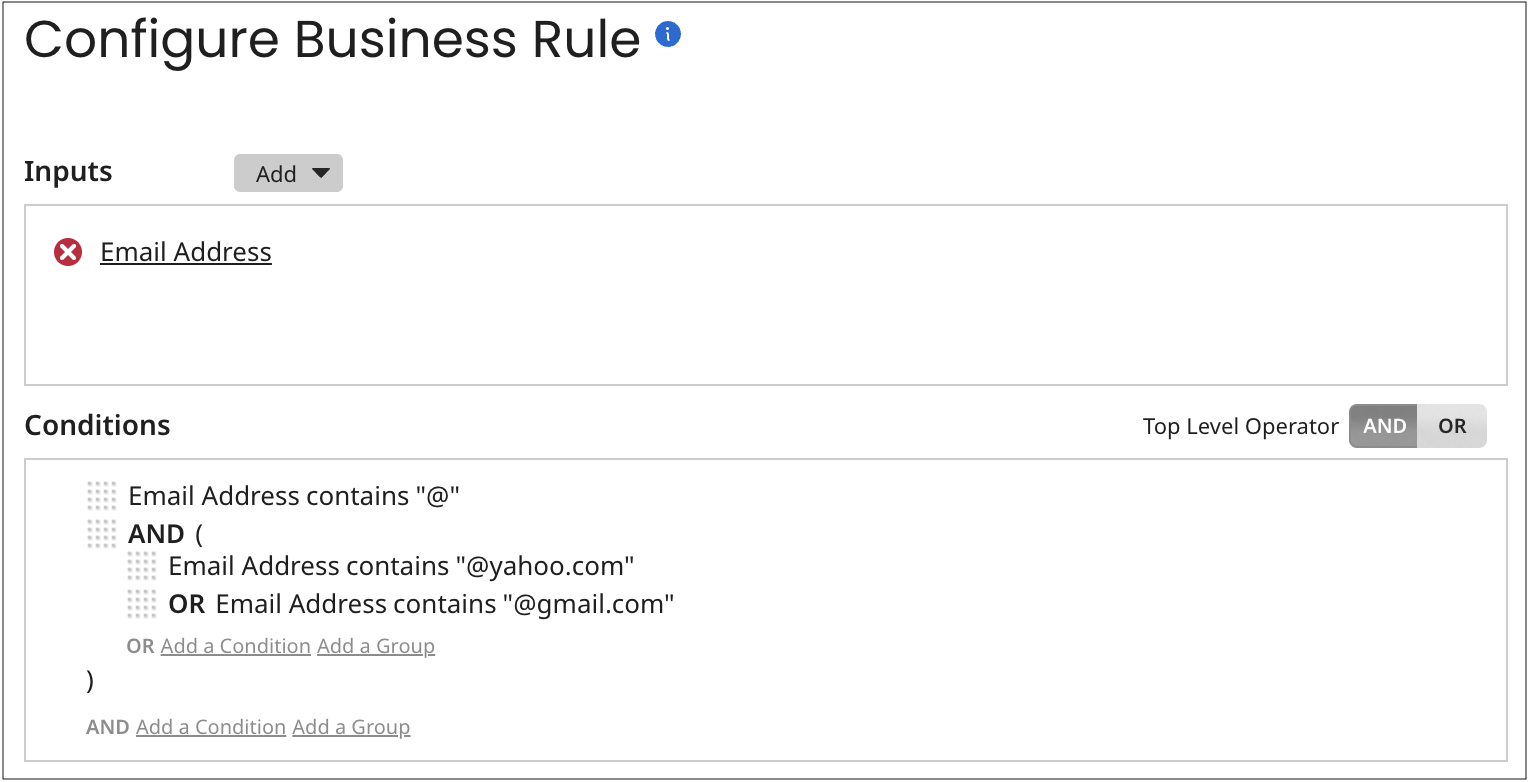The width and height of the screenshot is (1528, 782).
Task: Remove the Email Address input with red X
Action: pos(68,253)
